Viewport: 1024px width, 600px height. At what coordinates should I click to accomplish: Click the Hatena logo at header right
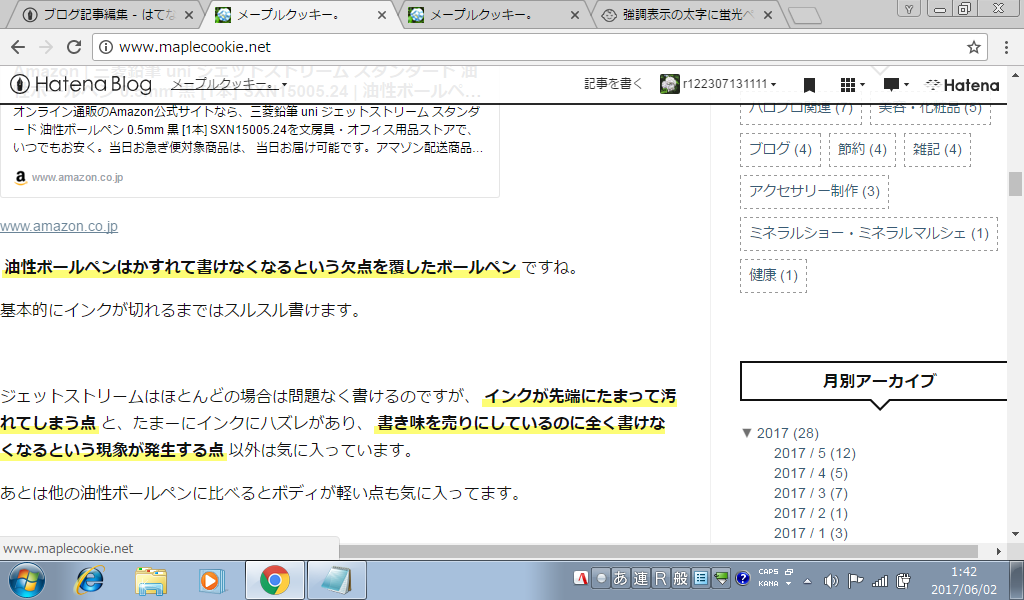[x=962, y=85]
